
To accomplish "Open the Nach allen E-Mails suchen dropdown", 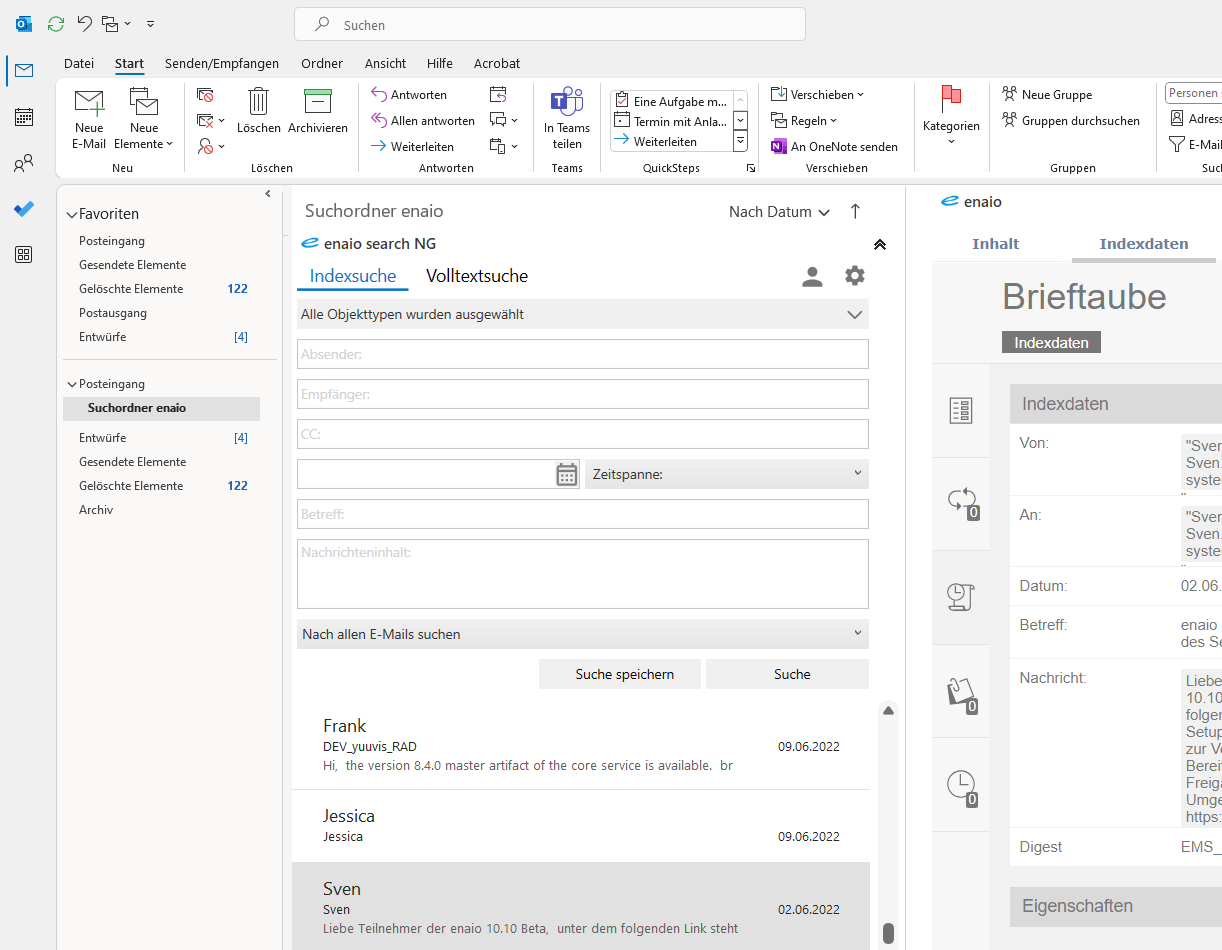I will 582,634.
